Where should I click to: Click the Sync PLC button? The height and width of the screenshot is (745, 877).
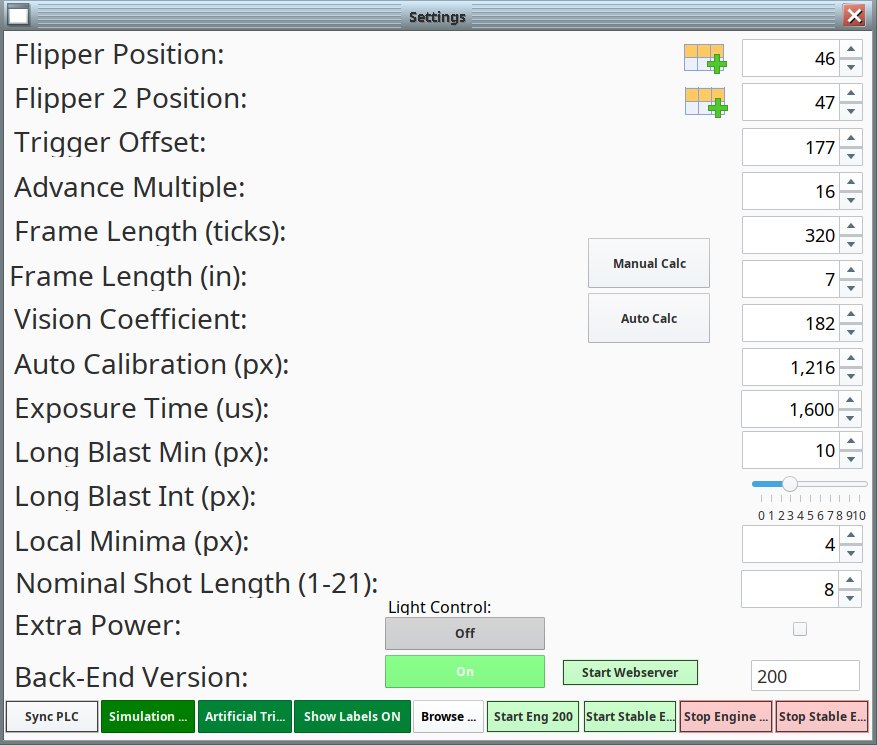click(x=52, y=716)
